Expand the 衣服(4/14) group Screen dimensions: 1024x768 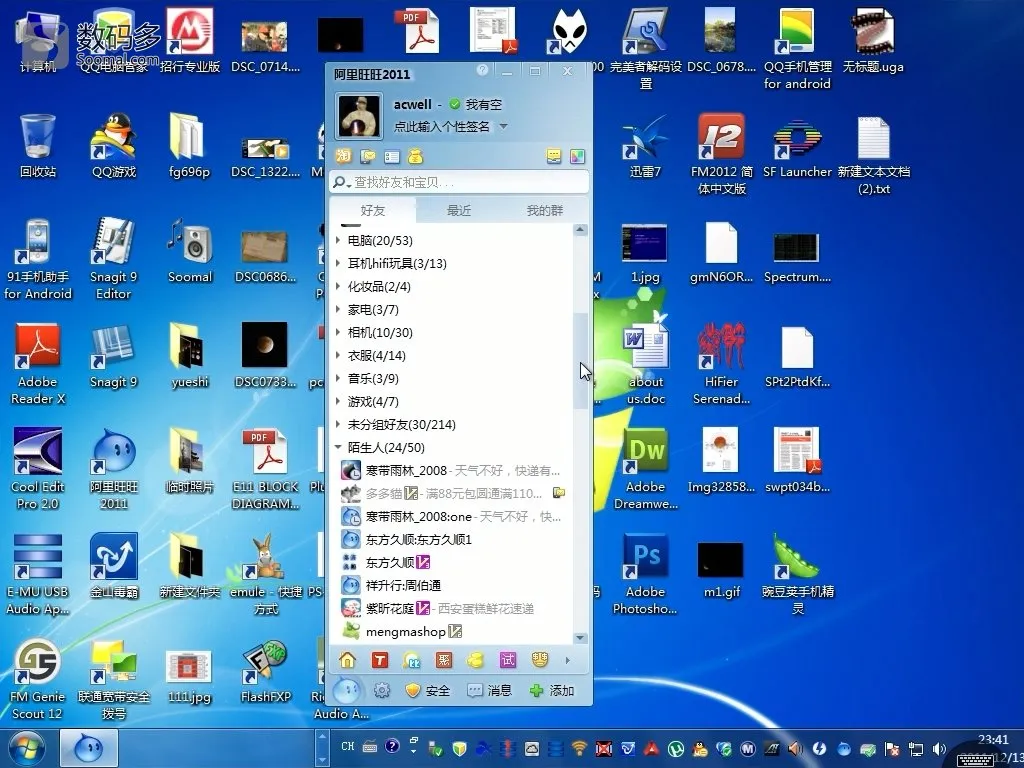pos(338,355)
